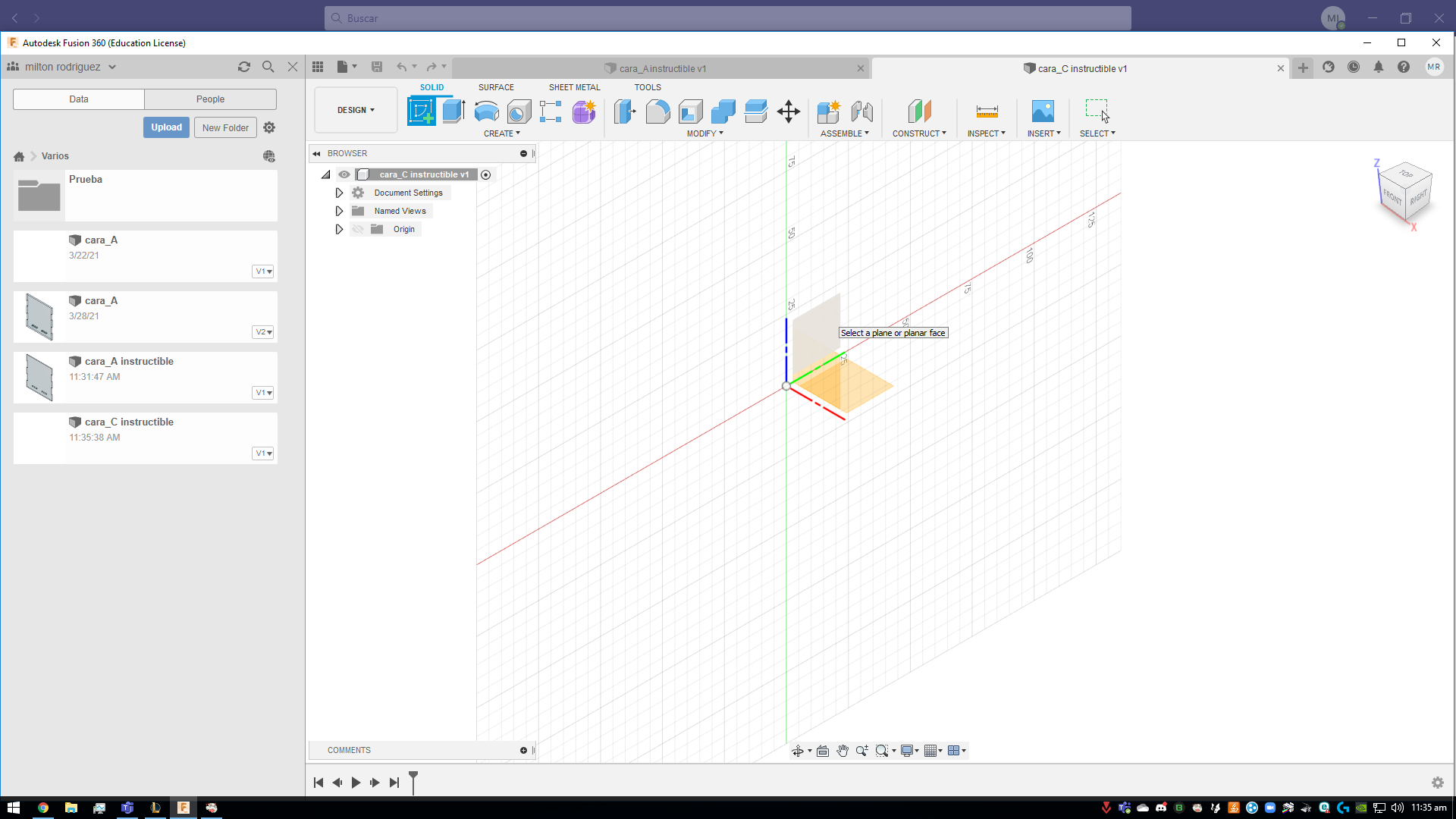Screen dimensions: 1456x819
Task: Click the timeline Play button
Action: [x=356, y=783]
